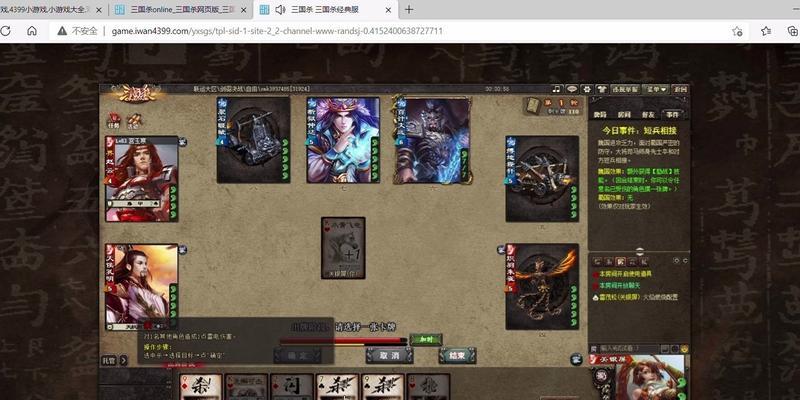Select the 闪 hand card

(291, 387)
